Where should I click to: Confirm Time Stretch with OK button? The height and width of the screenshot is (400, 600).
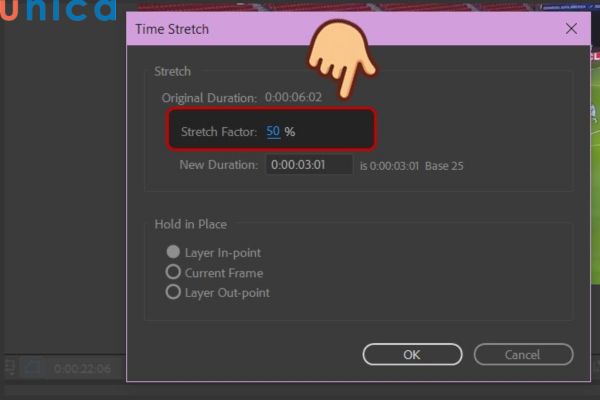pos(412,354)
